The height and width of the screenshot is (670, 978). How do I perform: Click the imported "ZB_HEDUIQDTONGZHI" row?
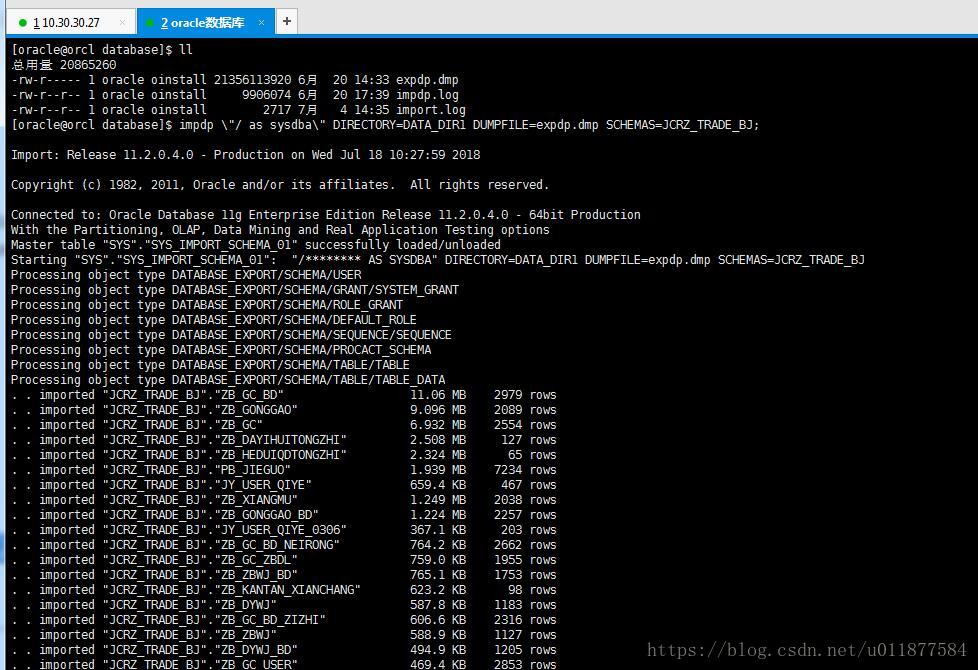click(284, 454)
